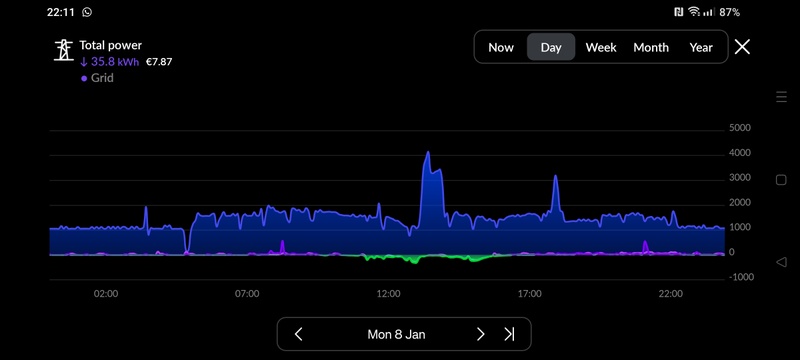This screenshot has width=800, height=360.
Task: Tap the 02:00 time axis label
Action: [x=106, y=294]
